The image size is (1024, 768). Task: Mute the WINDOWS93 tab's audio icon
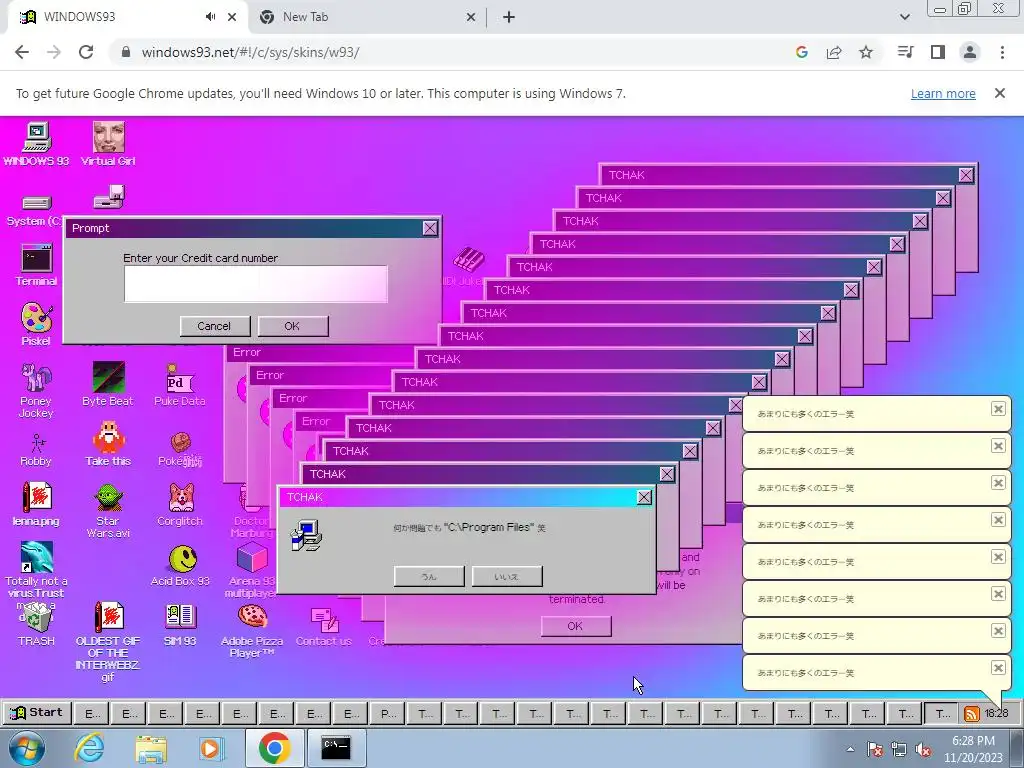pyautogui.click(x=210, y=17)
